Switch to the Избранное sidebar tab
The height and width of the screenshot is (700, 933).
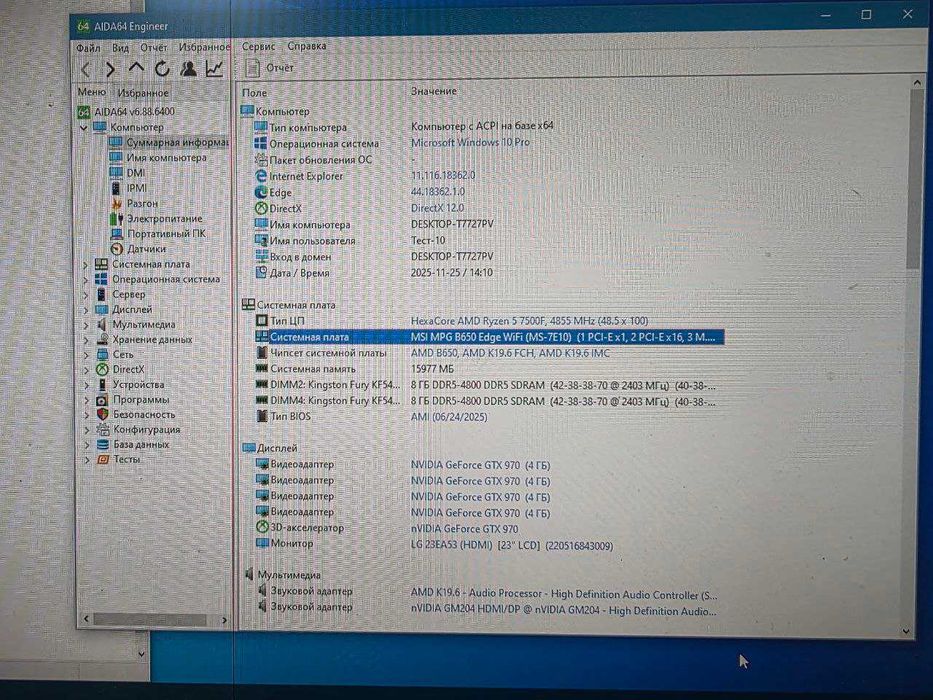click(x=143, y=92)
